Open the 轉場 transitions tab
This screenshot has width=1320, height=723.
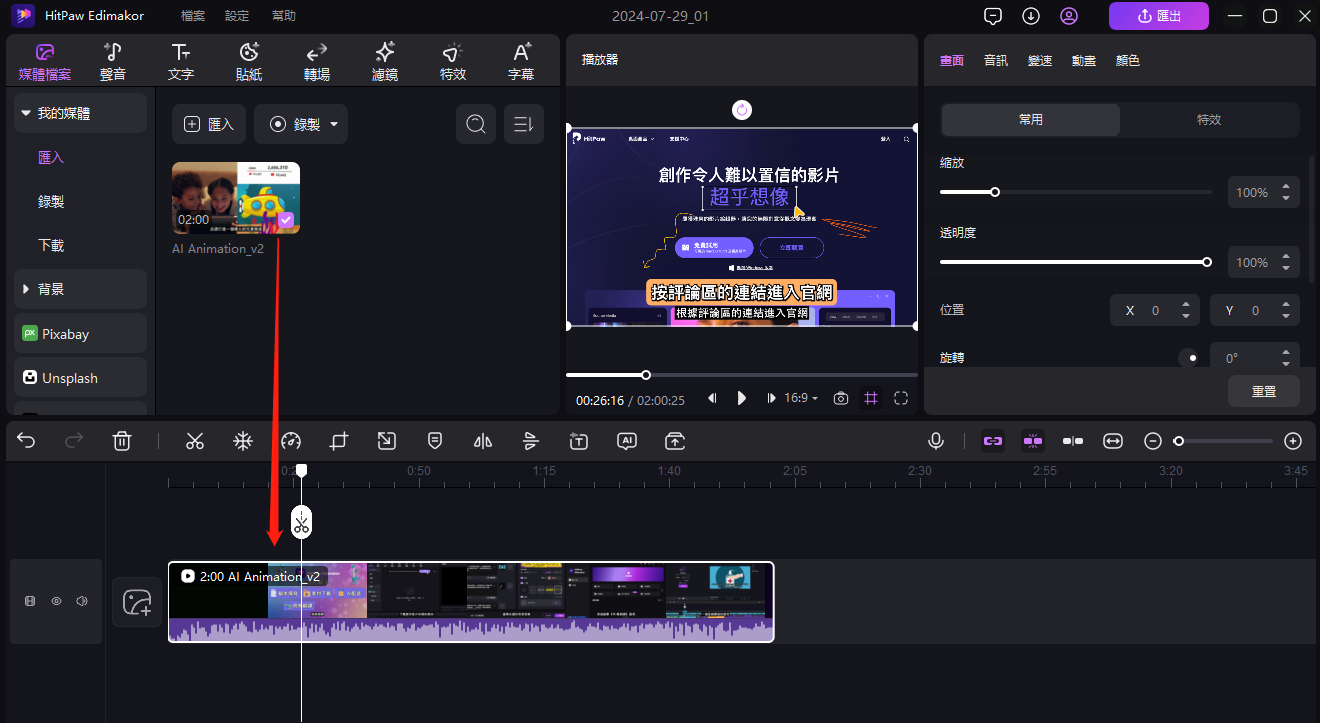(317, 62)
